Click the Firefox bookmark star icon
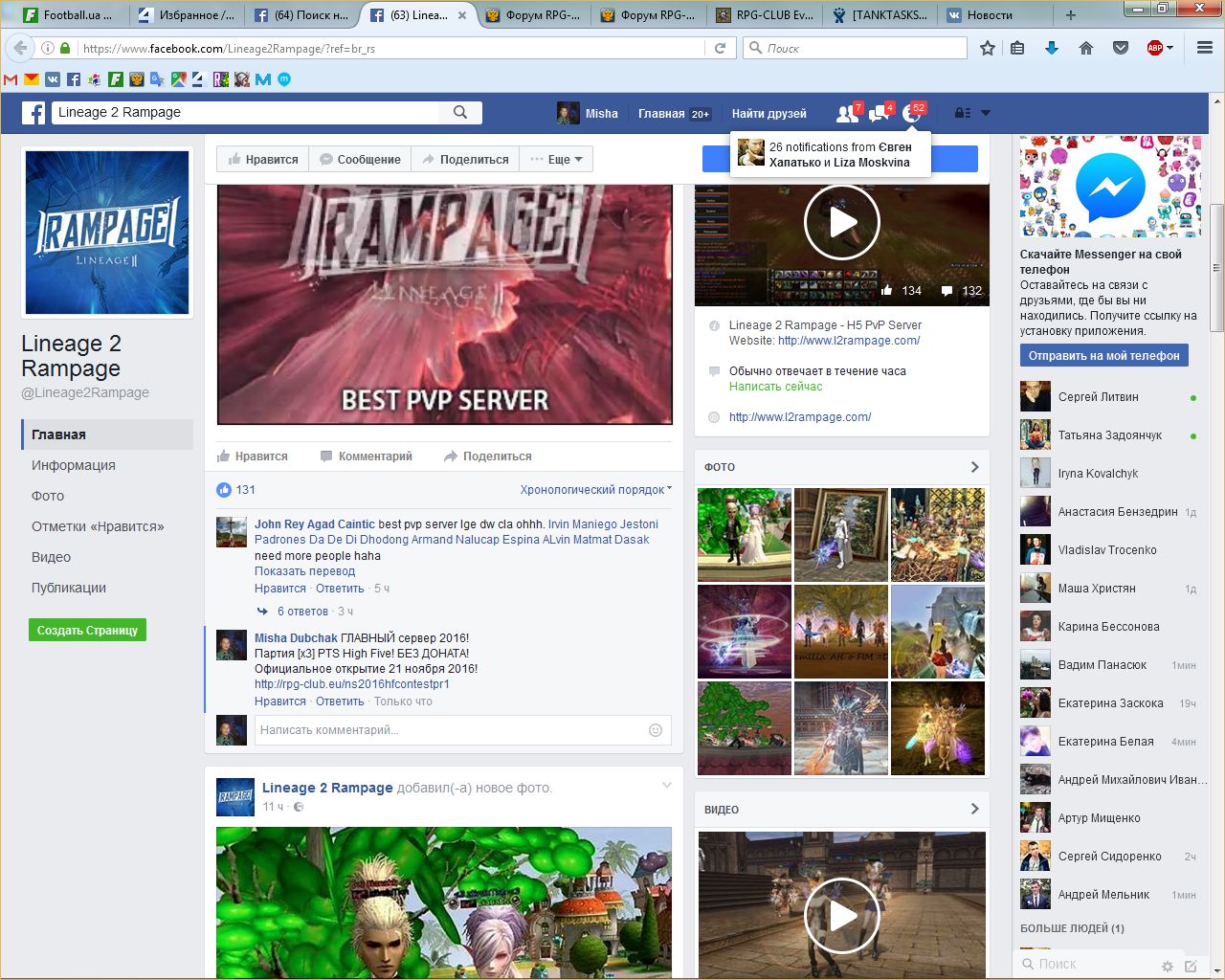Viewport: 1225px width, 980px height. click(988, 48)
